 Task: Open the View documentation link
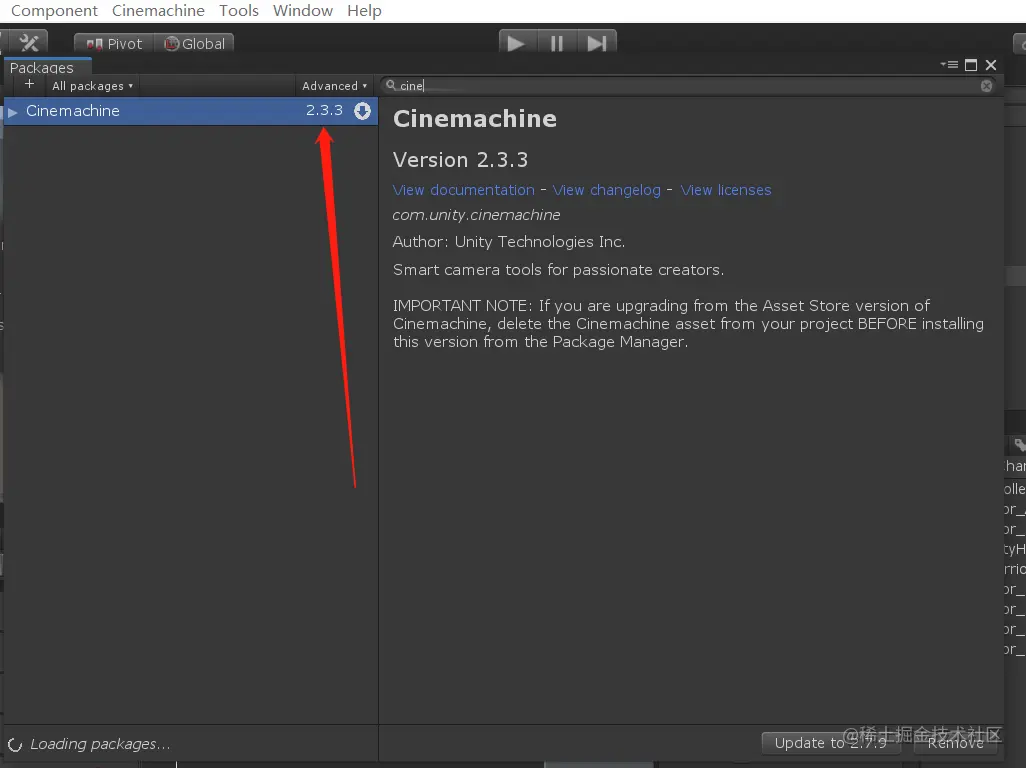pos(463,190)
